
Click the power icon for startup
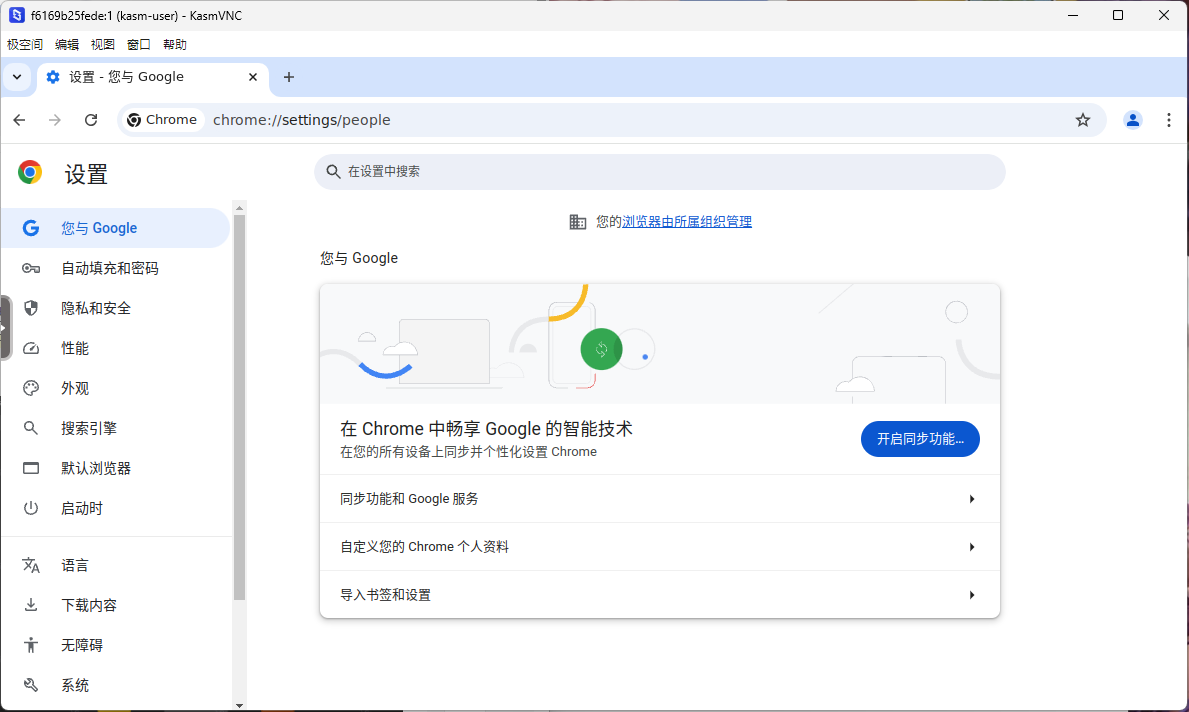31,508
